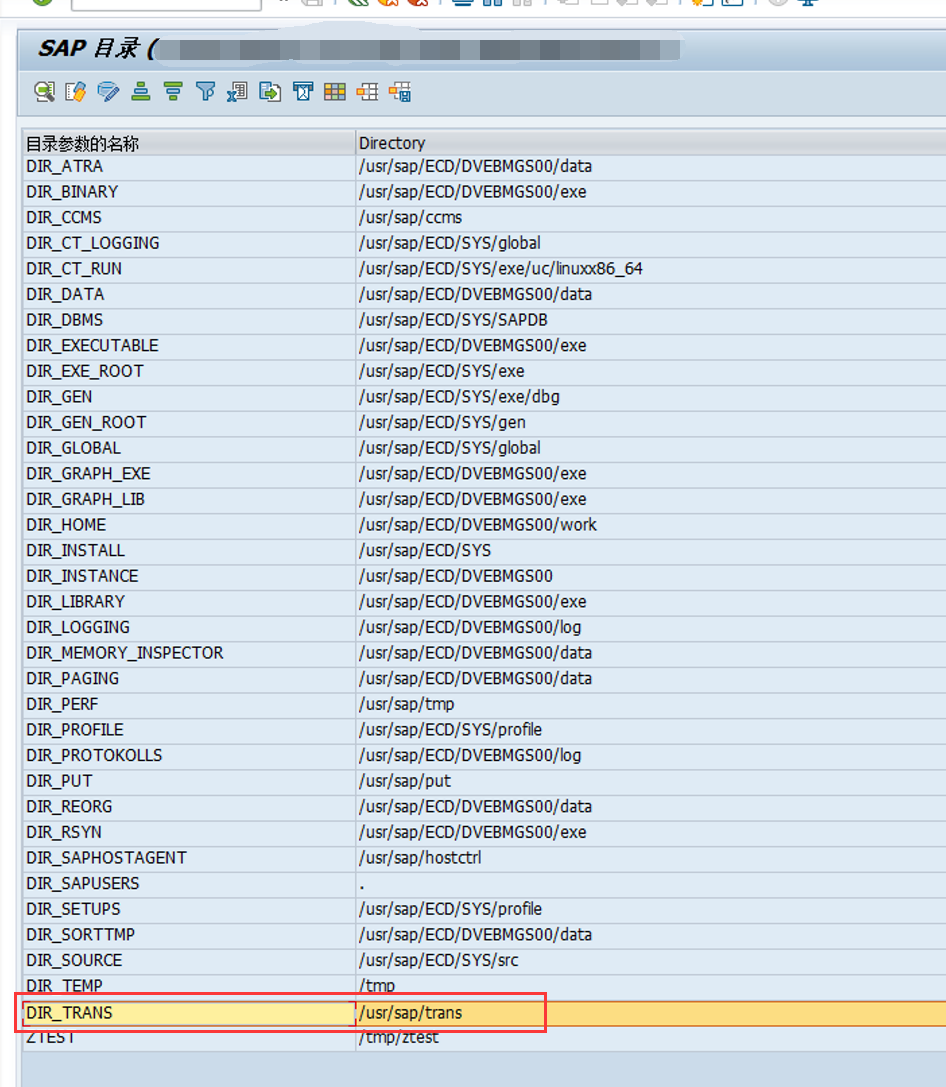The width and height of the screenshot is (946, 1087).
Task: Apply a filter using the funnel icon
Action: coord(205,92)
